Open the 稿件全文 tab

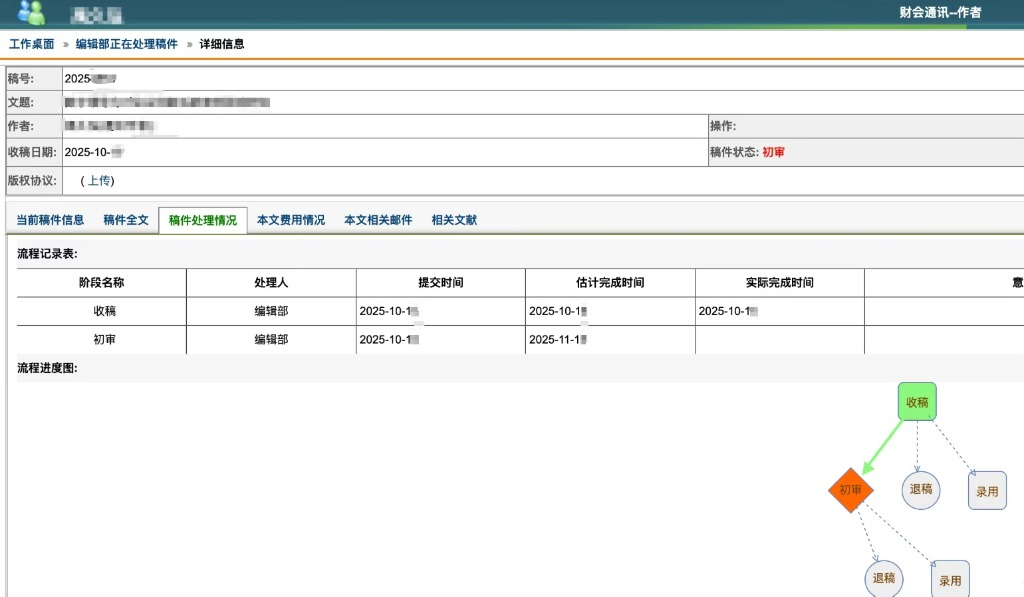point(126,220)
